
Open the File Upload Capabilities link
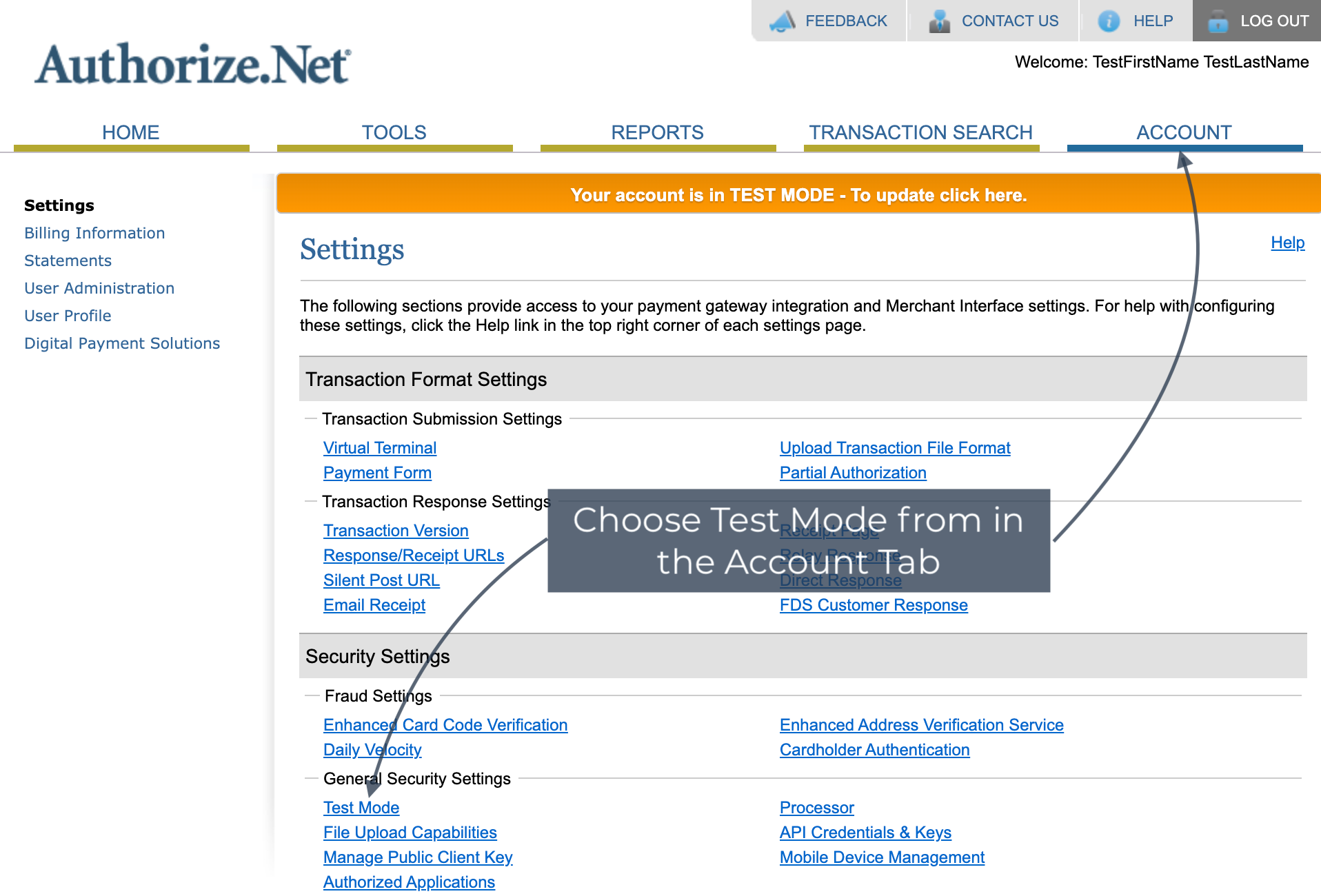pos(410,833)
